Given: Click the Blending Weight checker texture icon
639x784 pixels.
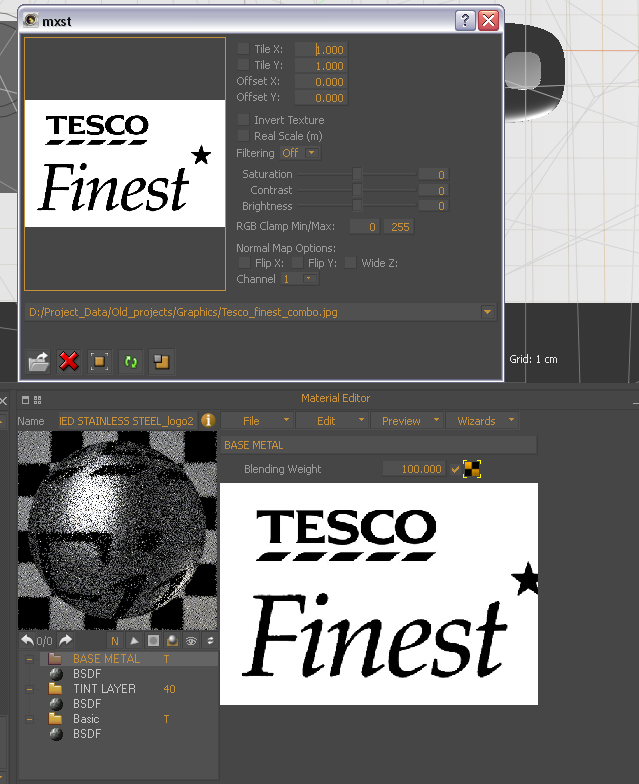Looking at the screenshot, I should point(472,469).
